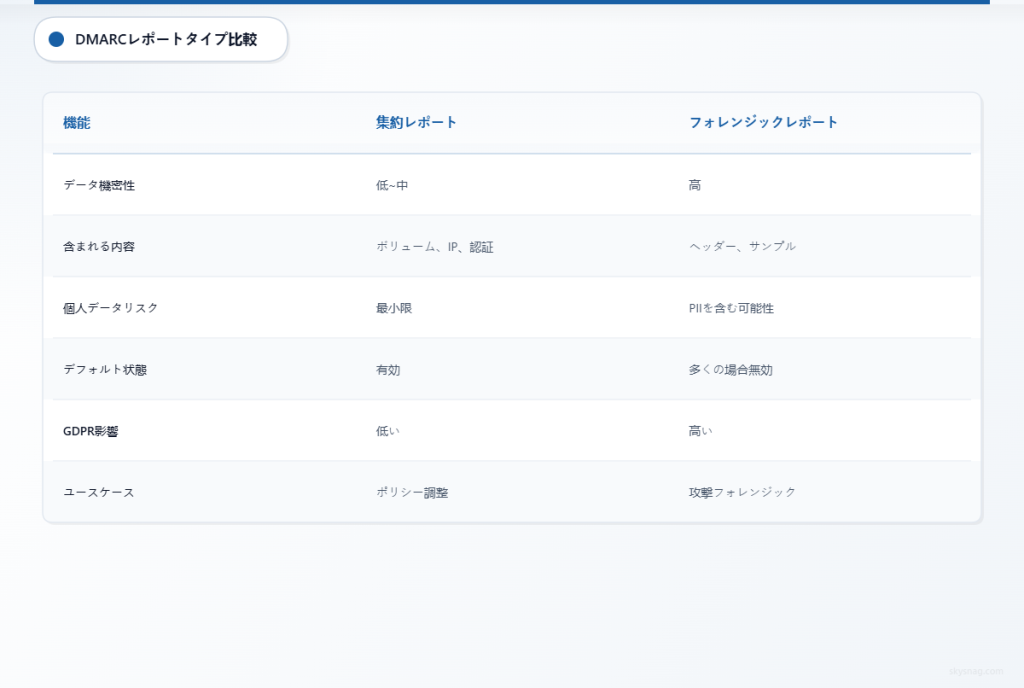Click the ポリシー調整 cell
The image size is (1024, 688).
pos(412,492)
